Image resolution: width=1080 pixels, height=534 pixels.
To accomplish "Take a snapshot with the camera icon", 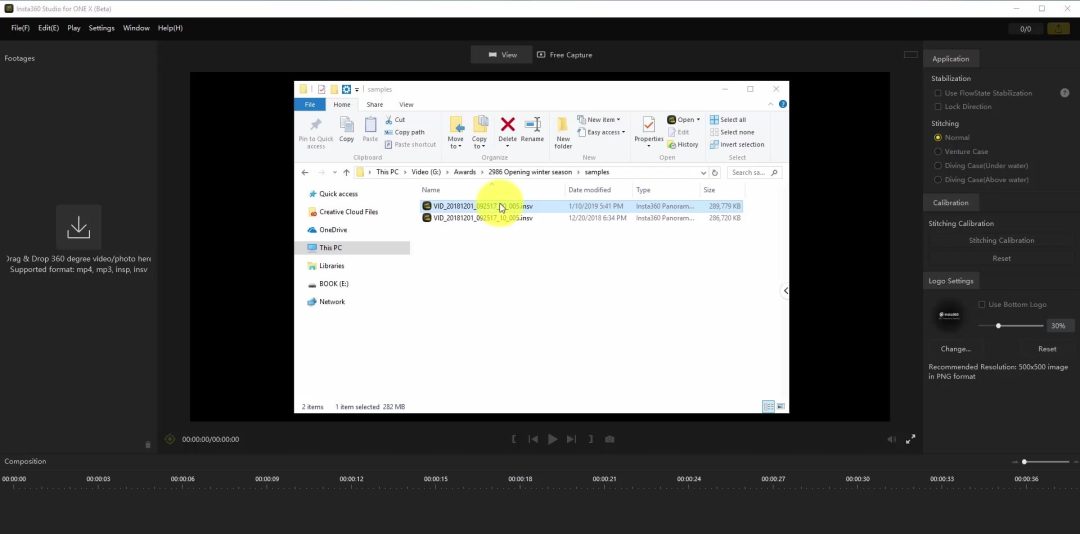I will tap(609, 439).
